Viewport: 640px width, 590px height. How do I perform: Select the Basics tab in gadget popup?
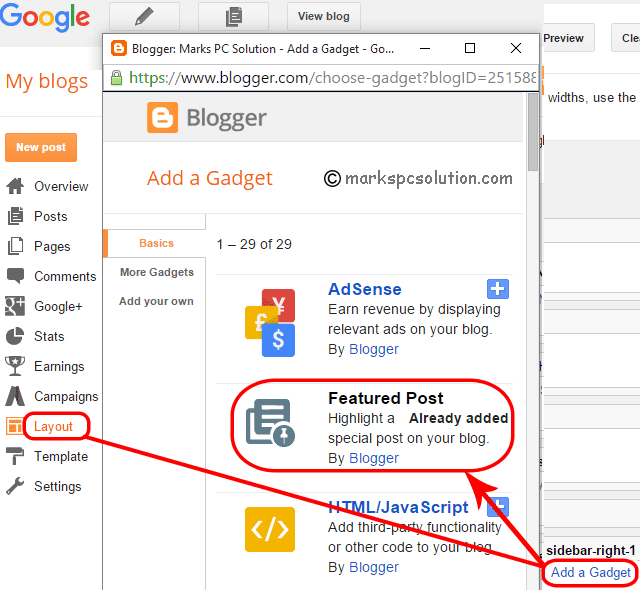click(156, 243)
